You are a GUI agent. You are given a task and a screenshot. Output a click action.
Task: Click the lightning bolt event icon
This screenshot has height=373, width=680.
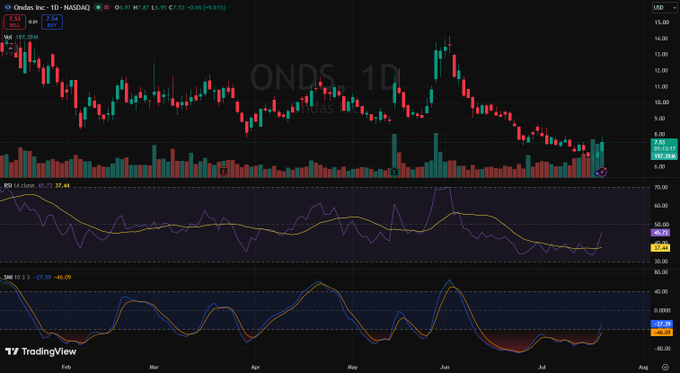[603, 172]
